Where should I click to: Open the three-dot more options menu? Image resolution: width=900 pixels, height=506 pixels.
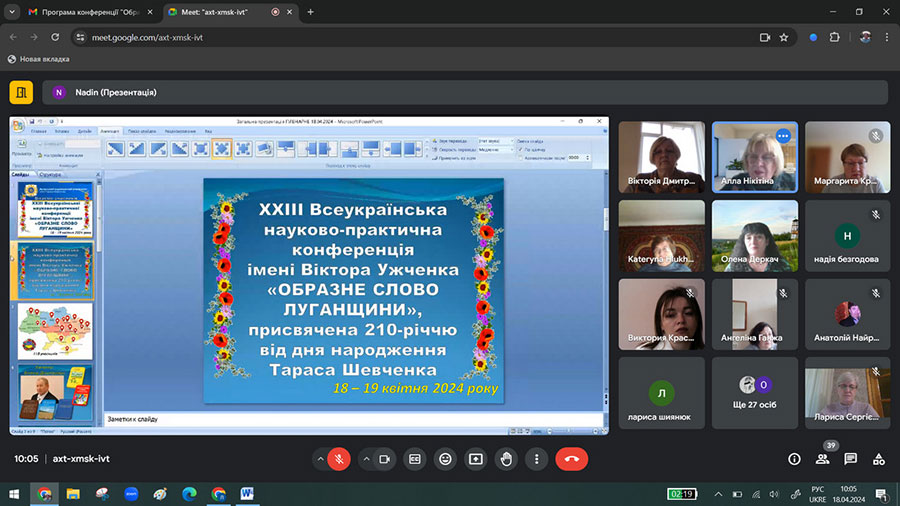point(537,459)
